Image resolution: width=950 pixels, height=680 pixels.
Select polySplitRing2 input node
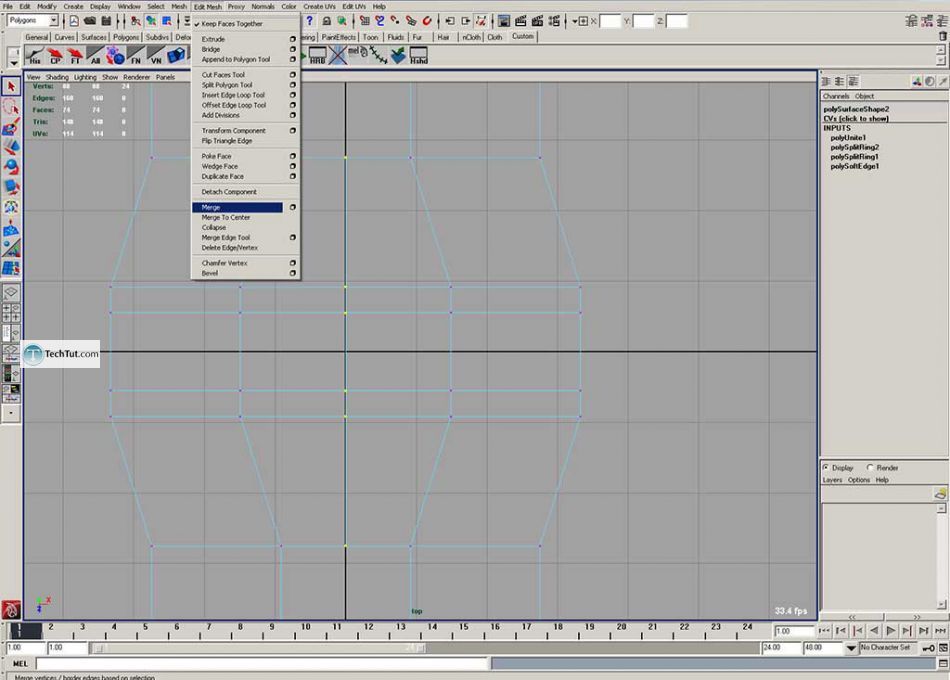pos(854,147)
